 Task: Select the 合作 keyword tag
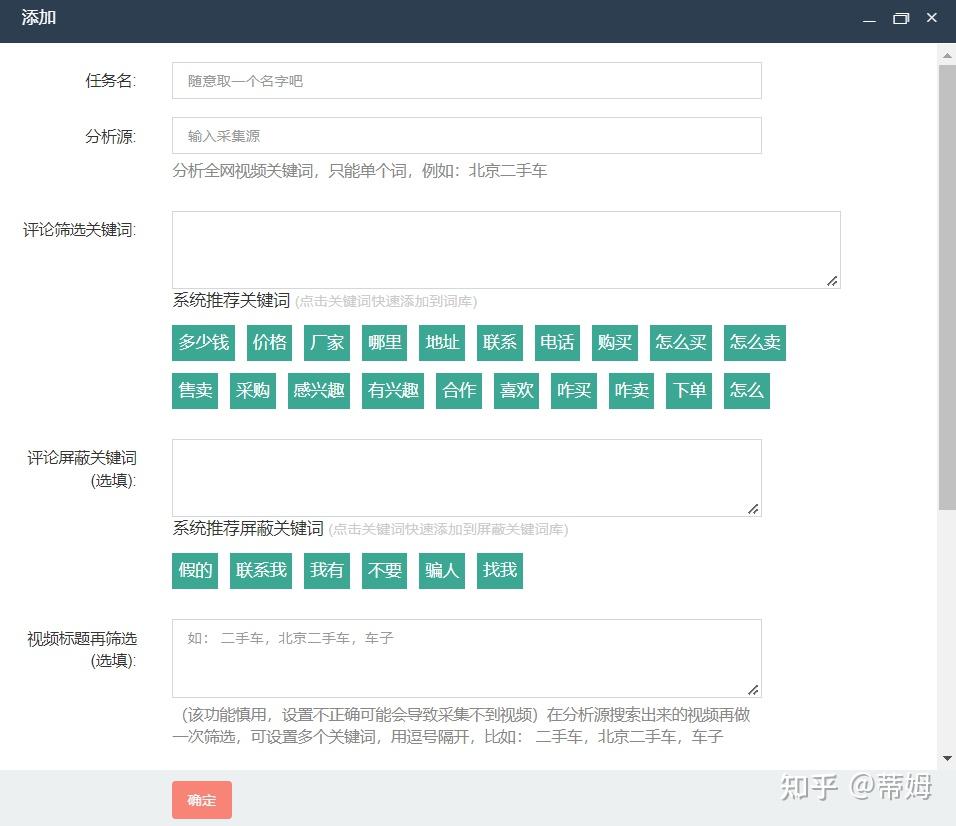[x=459, y=391]
